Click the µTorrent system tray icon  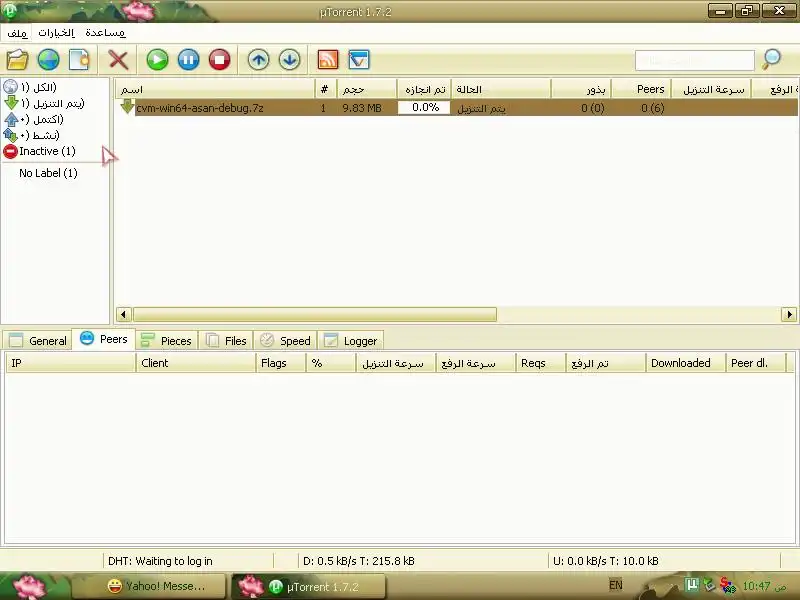(x=692, y=583)
